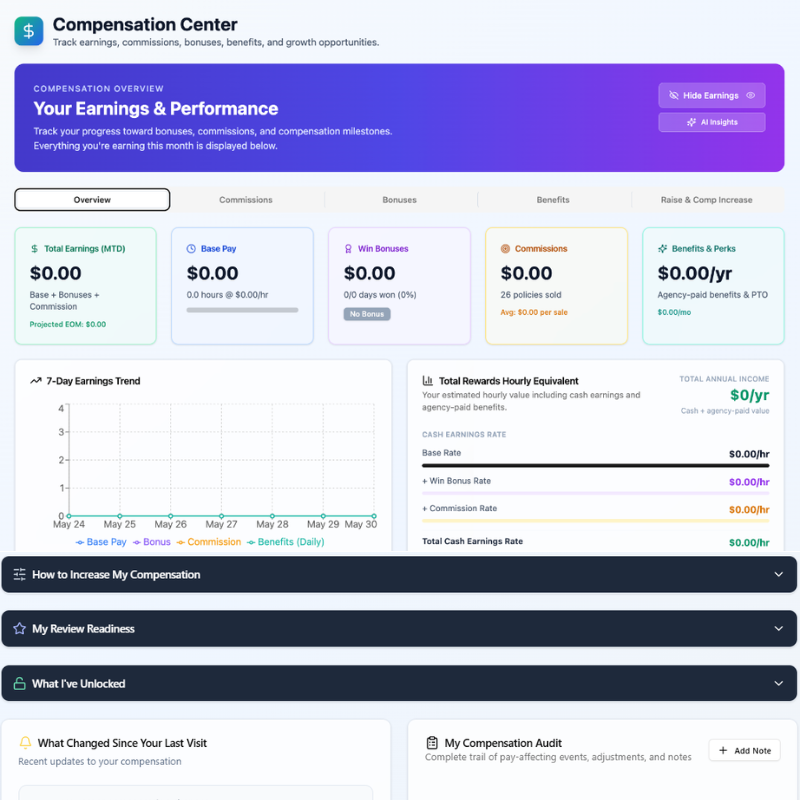Click the sparkle icon beside Benefits & Perks
Viewport: 800px width, 800px height.
tap(662, 248)
